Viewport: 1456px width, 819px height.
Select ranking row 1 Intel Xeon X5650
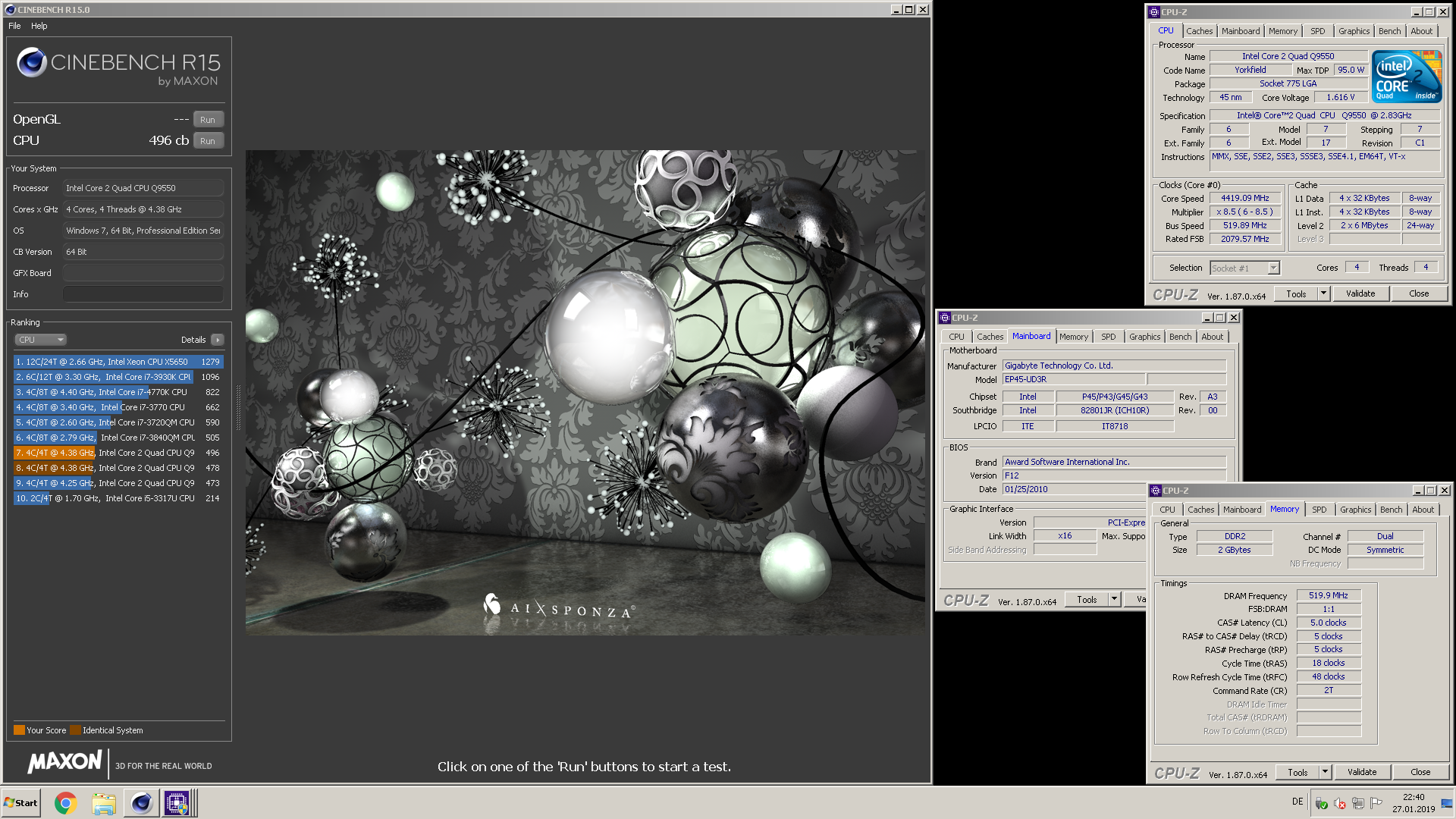(x=118, y=362)
